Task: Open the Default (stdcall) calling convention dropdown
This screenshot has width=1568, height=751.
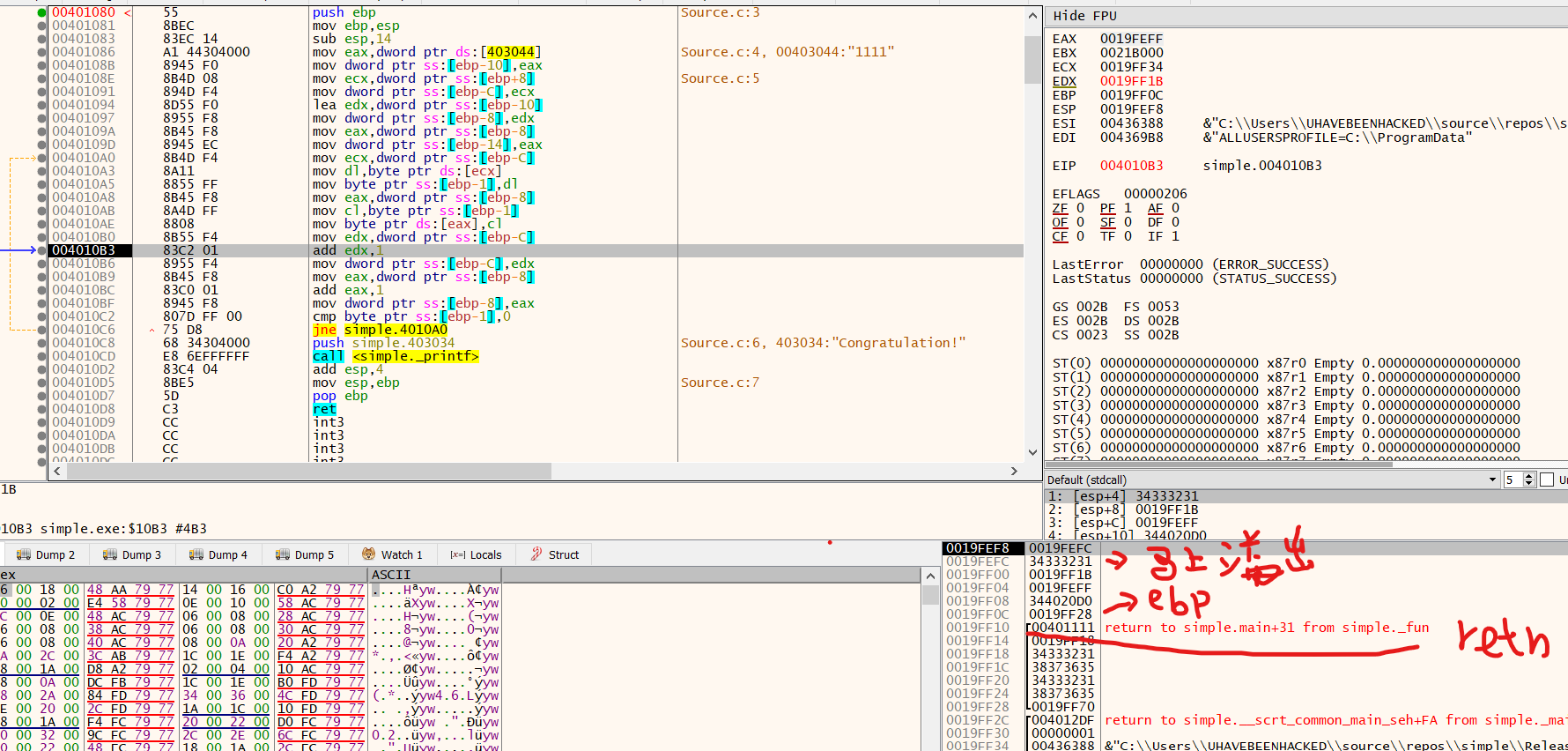Action: click(x=1272, y=480)
